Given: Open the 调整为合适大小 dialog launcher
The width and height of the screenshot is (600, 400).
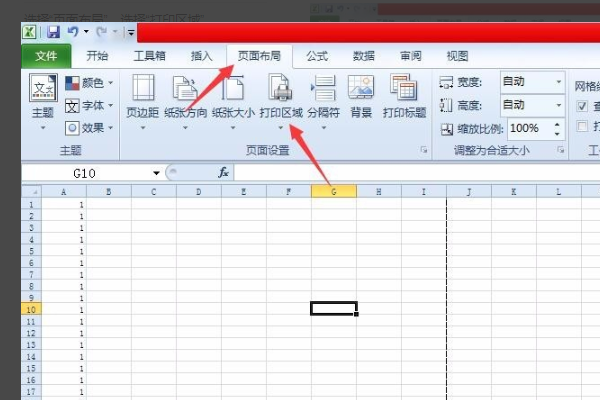Looking at the screenshot, I should [x=561, y=150].
